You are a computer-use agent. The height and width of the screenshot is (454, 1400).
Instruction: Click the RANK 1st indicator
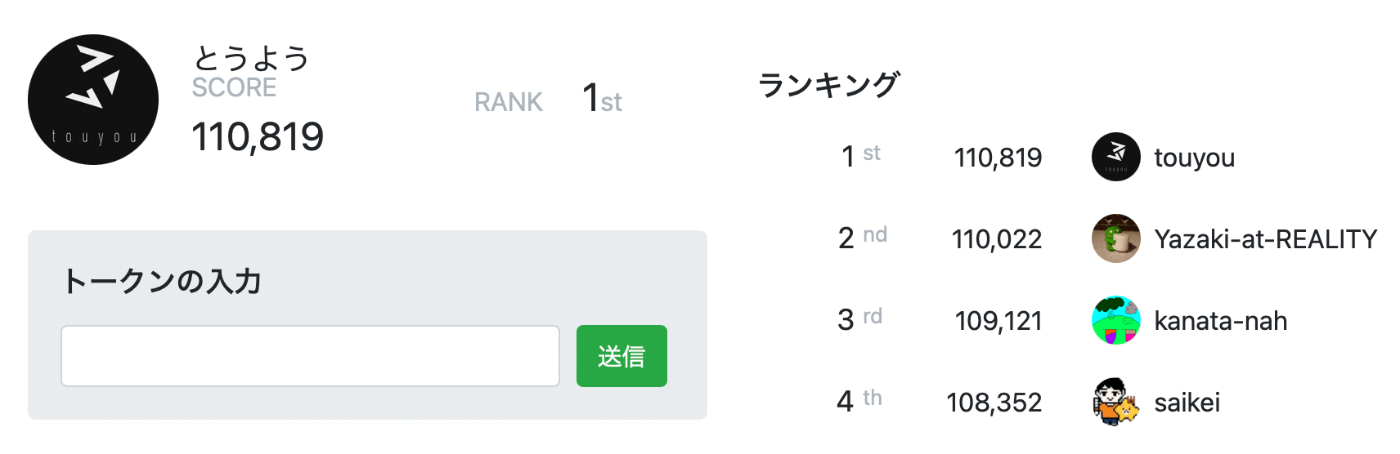coord(549,101)
